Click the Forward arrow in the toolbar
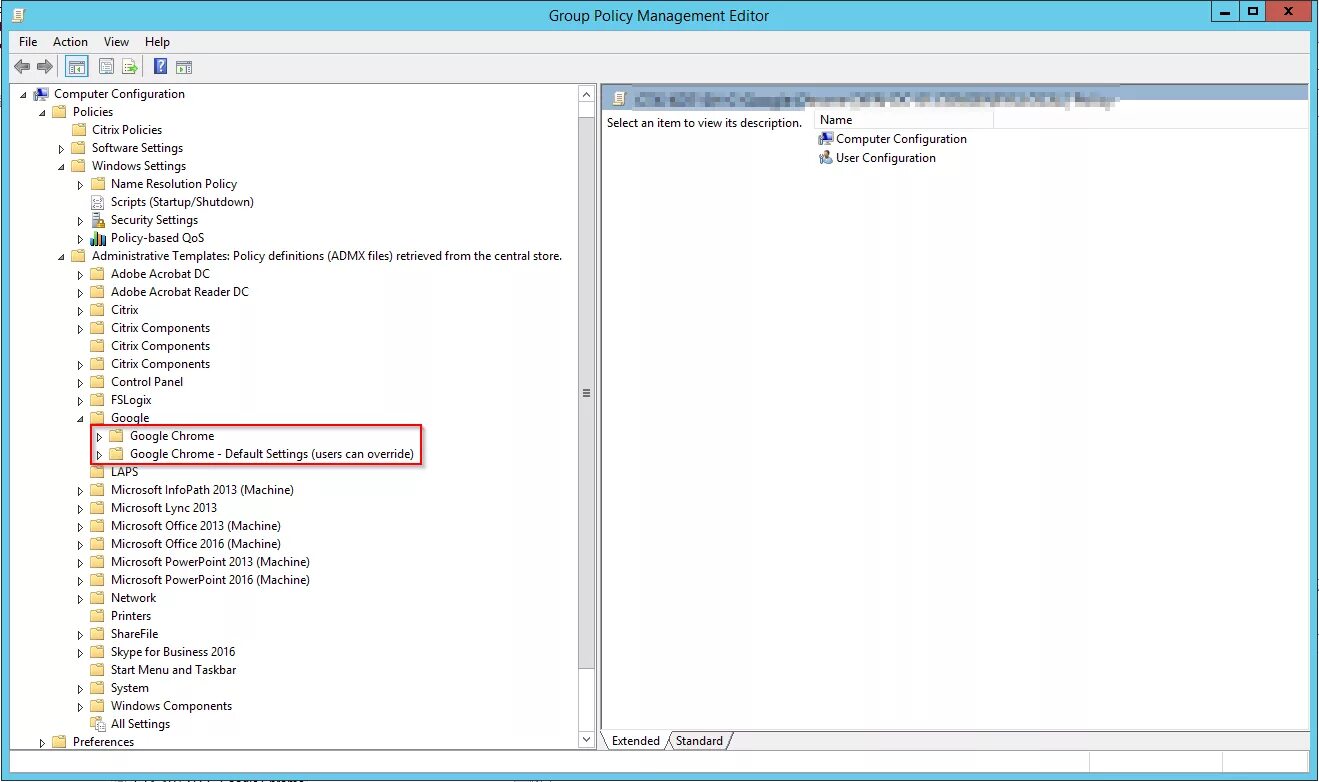 tap(45, 67)
